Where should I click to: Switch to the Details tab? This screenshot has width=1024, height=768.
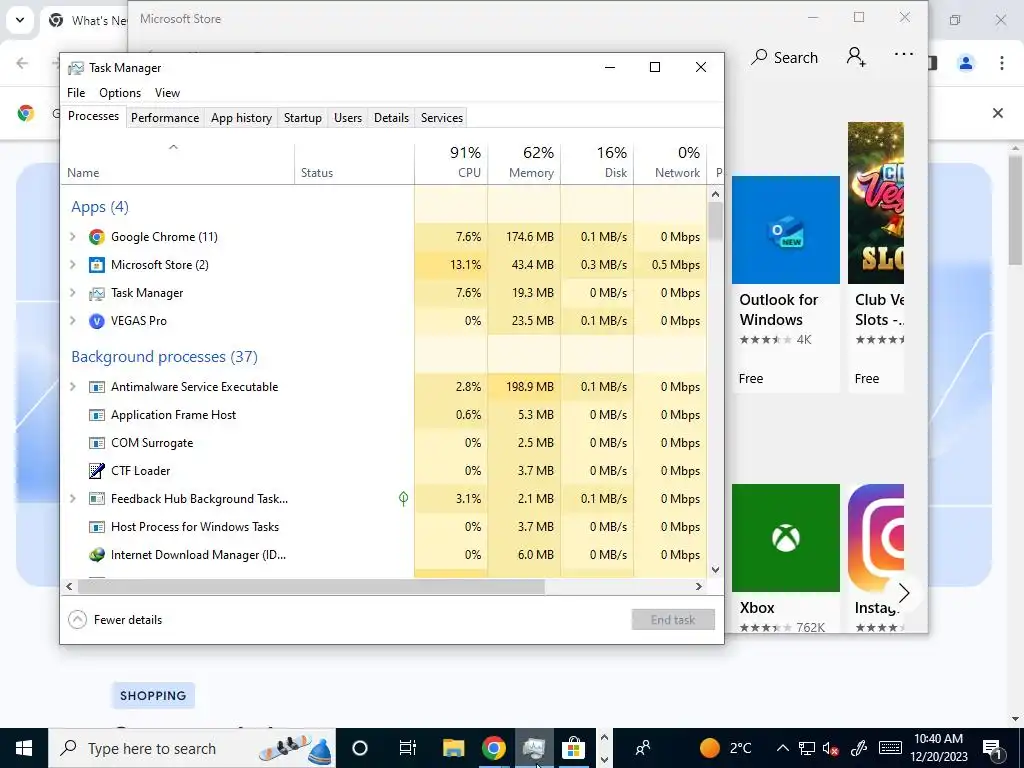click(391, 118)
